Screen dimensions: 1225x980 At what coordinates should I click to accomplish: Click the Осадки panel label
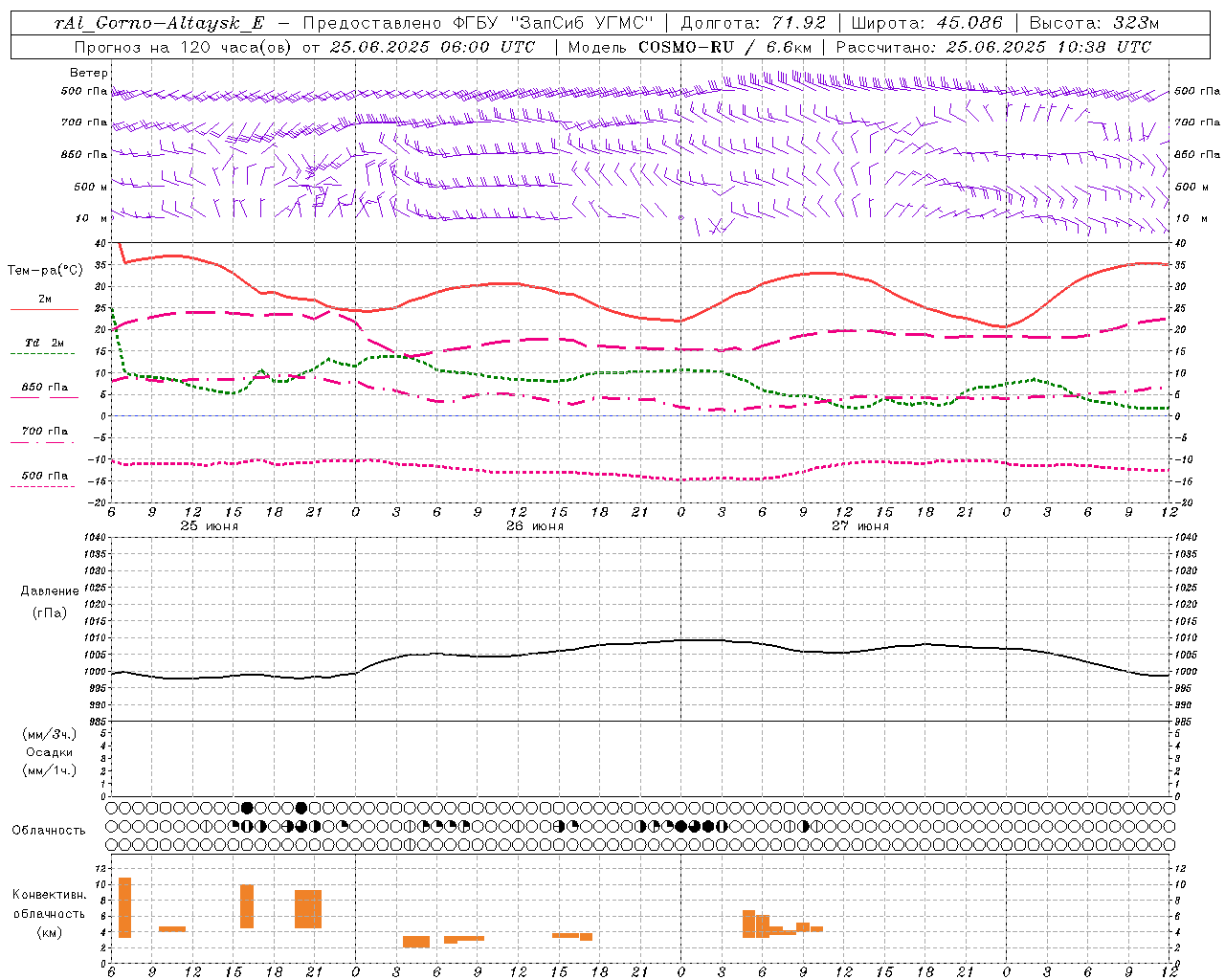[x=50, y=752]
